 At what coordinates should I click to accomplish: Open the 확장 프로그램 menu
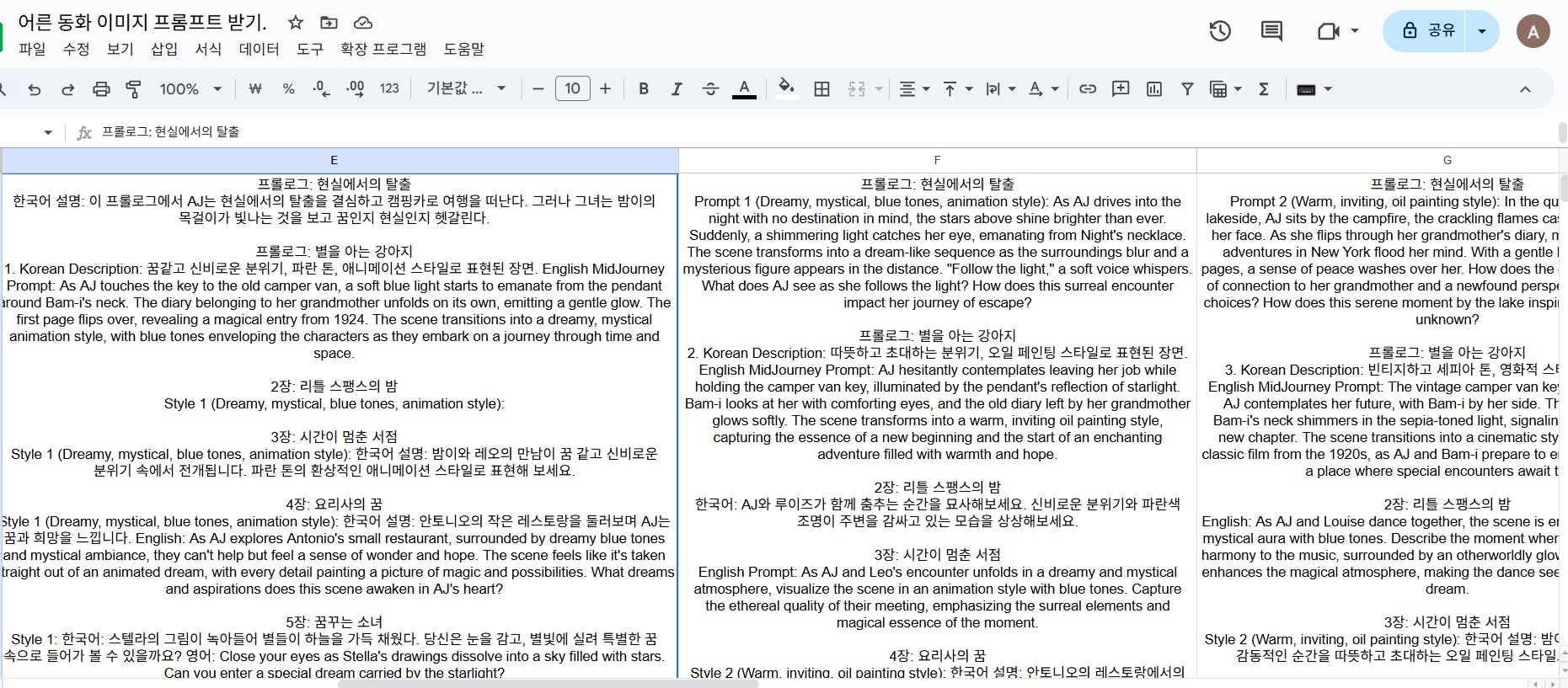[x=383, y=50]
